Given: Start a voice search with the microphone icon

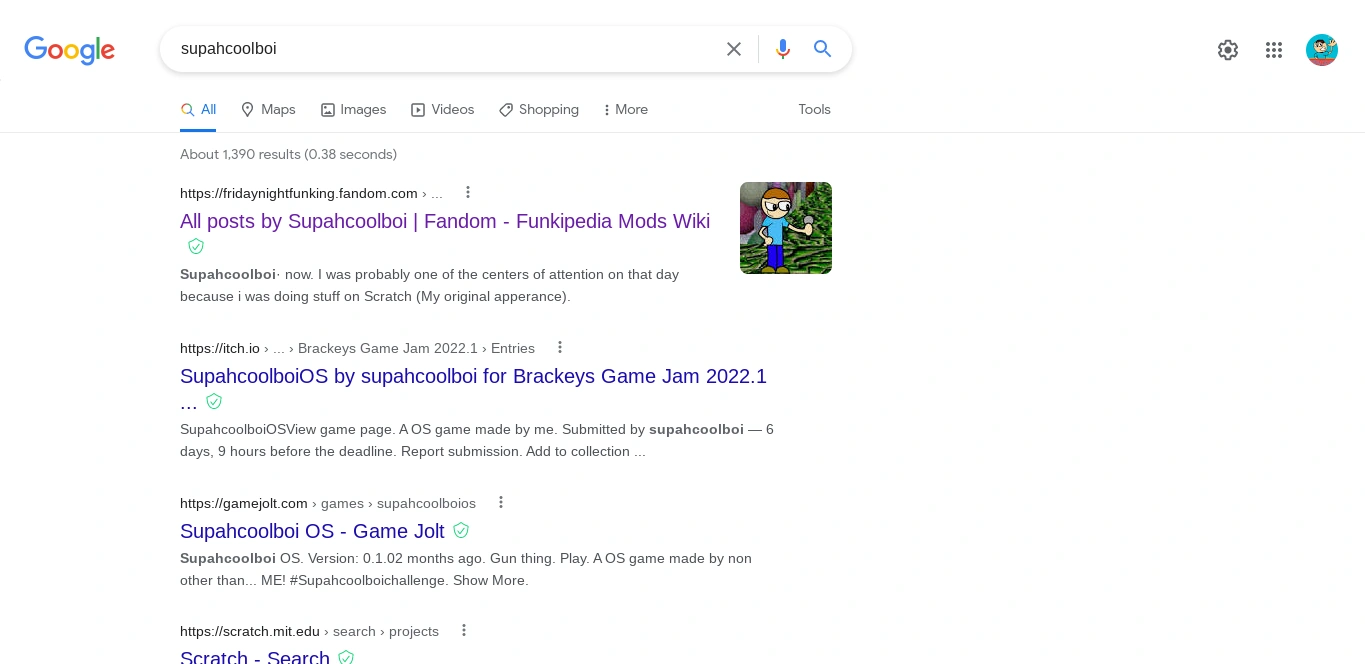Looking at the screenshot, I should tap(783, 49).
